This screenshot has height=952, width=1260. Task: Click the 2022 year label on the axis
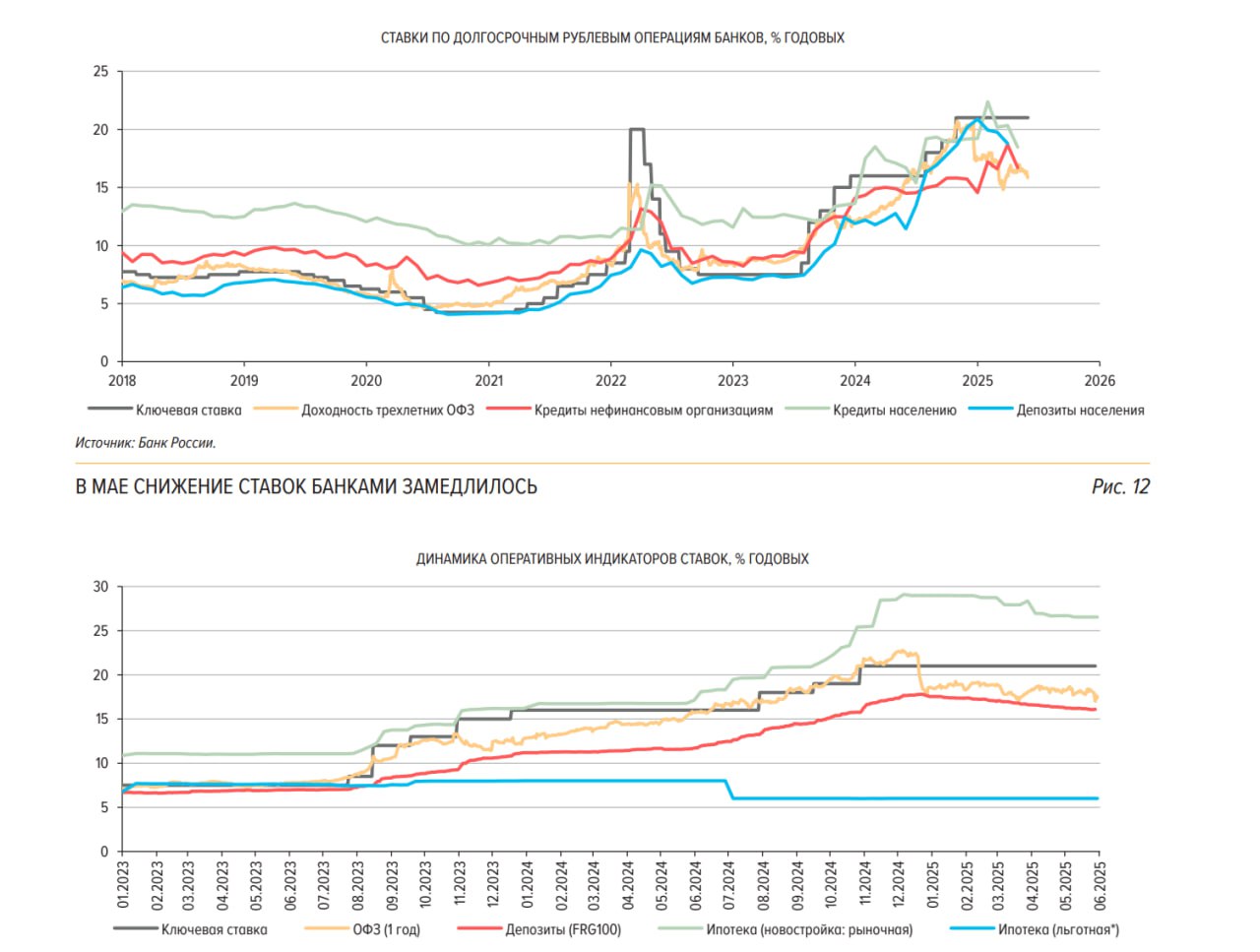[x=610, y=381]
